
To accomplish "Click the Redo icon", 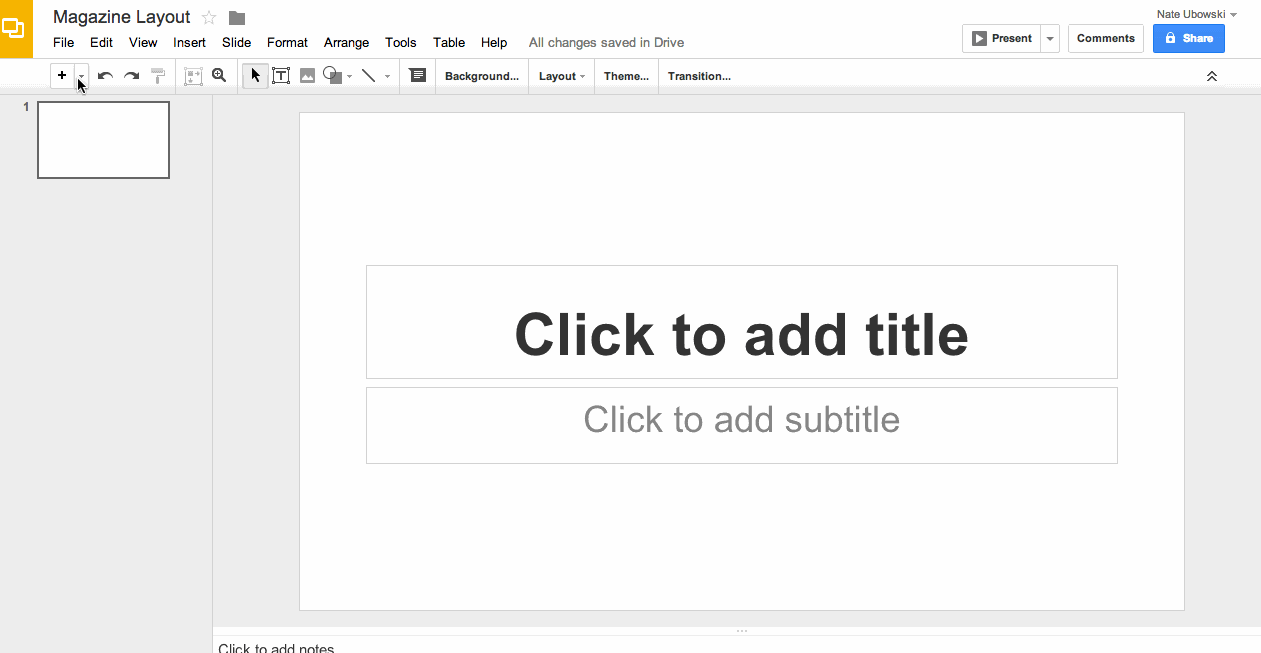I will click(x=131, y=76).
